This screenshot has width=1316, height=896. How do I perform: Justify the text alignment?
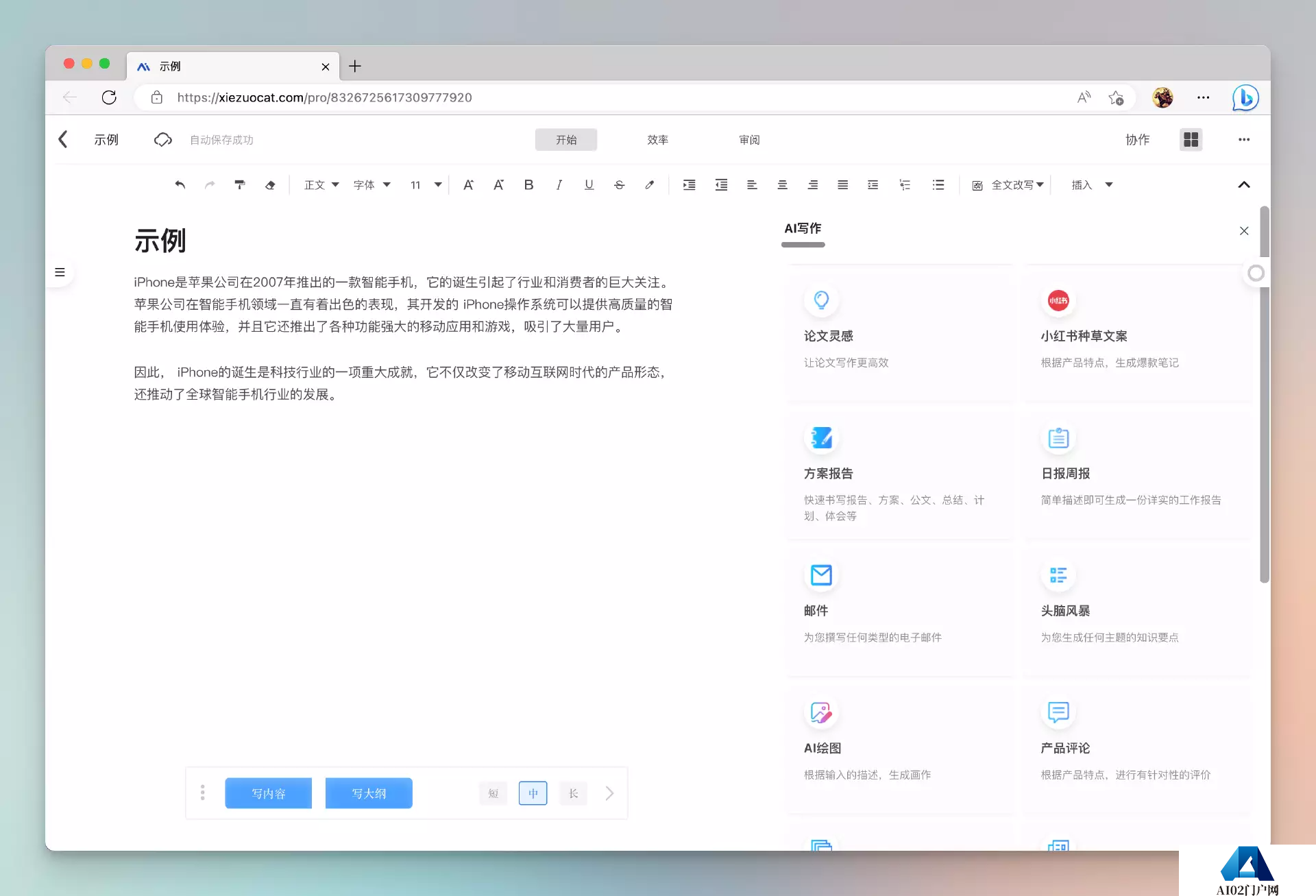[842, 184]
